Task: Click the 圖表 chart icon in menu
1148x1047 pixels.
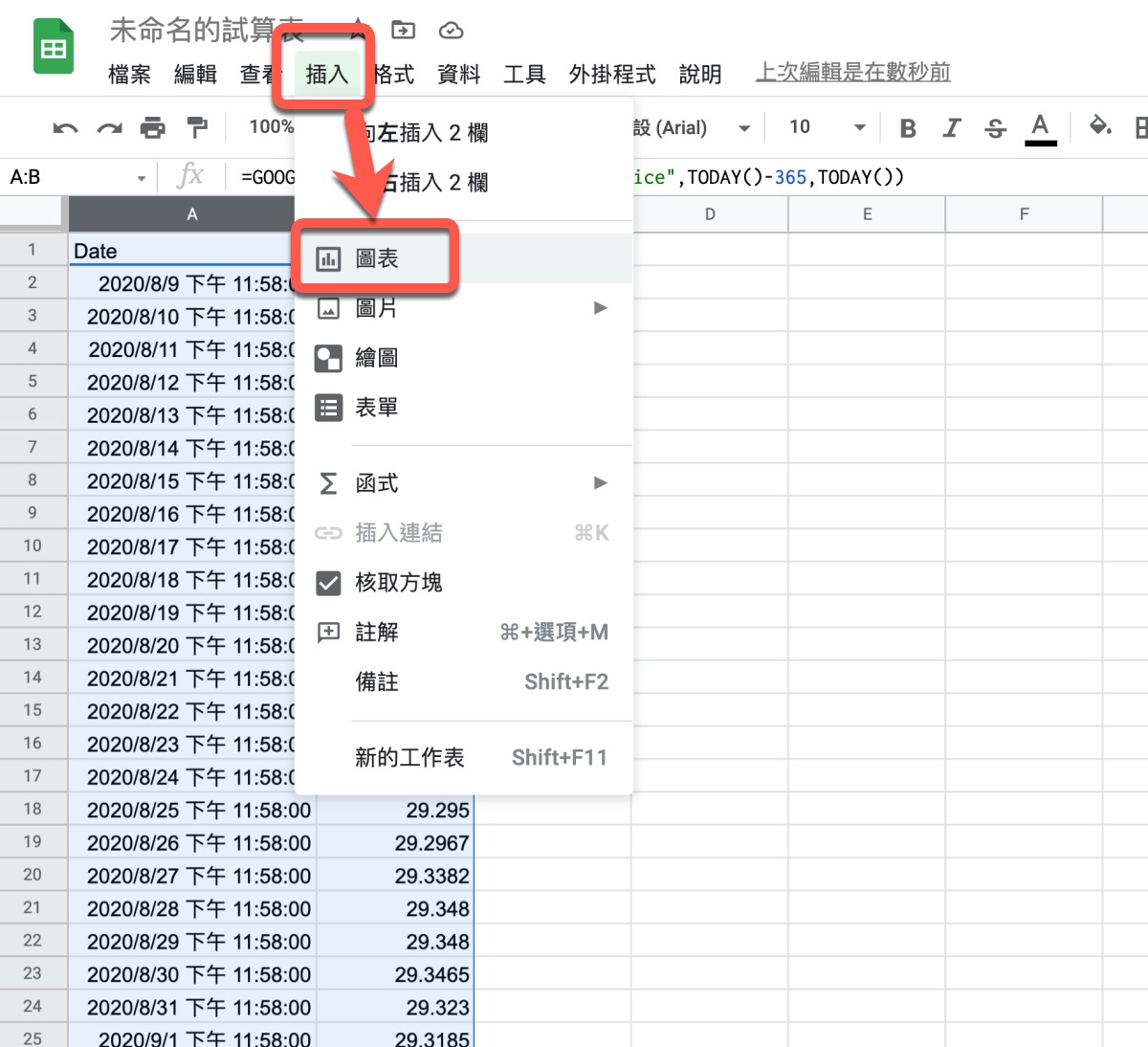Action: (x=328, y=258)
